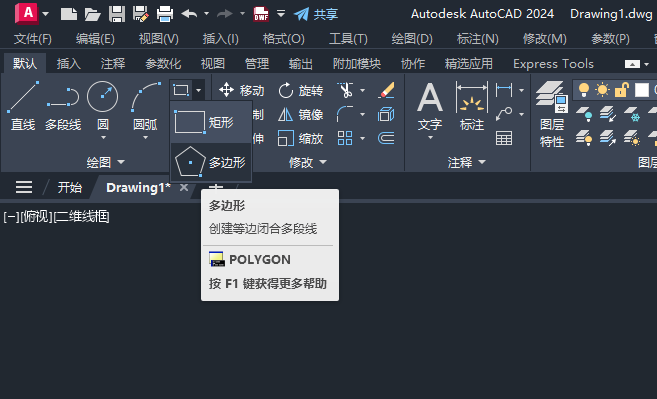Activate the Rotate (旋转) tool
This screenshot has height=399, width=657.
[x=300, y=90]
